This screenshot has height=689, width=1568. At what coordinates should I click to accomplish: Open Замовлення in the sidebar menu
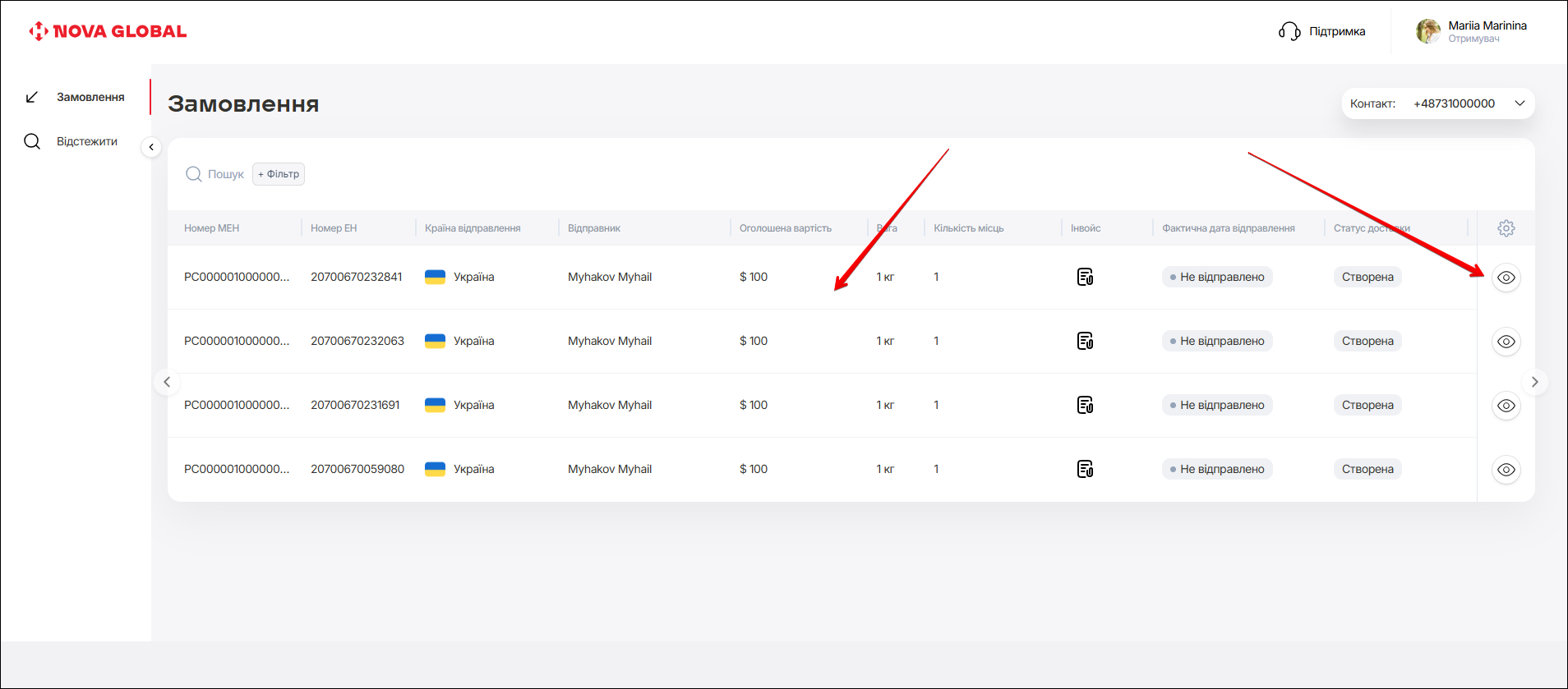click(x=90, y=97)
